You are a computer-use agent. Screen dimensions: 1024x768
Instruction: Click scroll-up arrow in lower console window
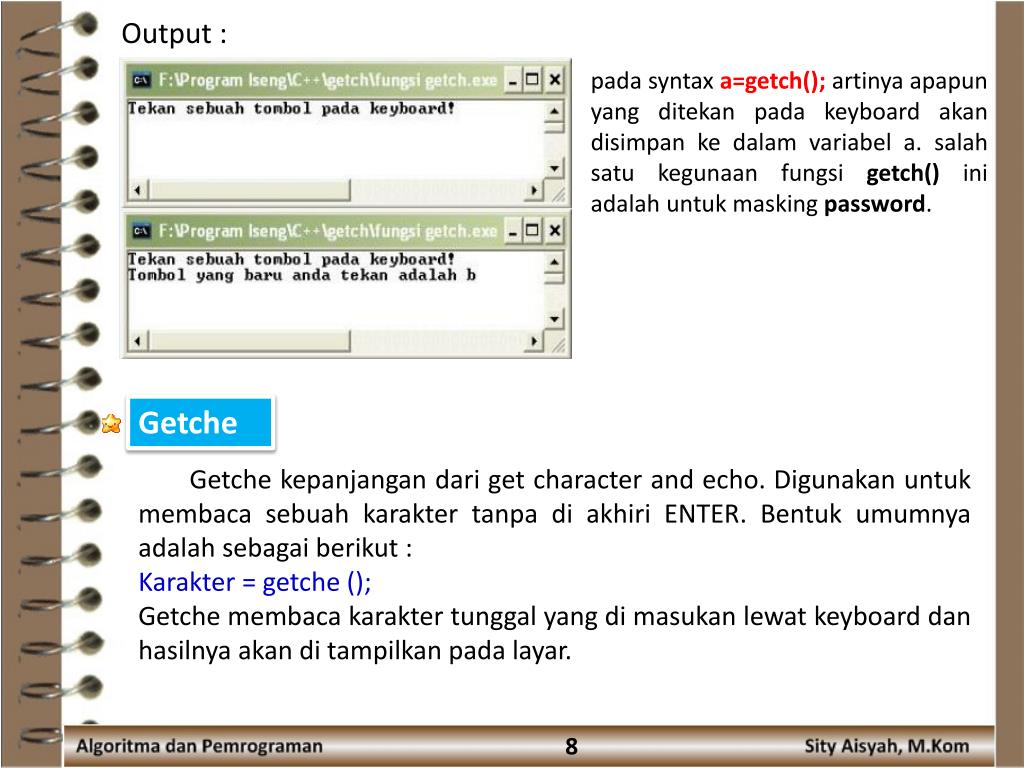(x=554, y=261)
